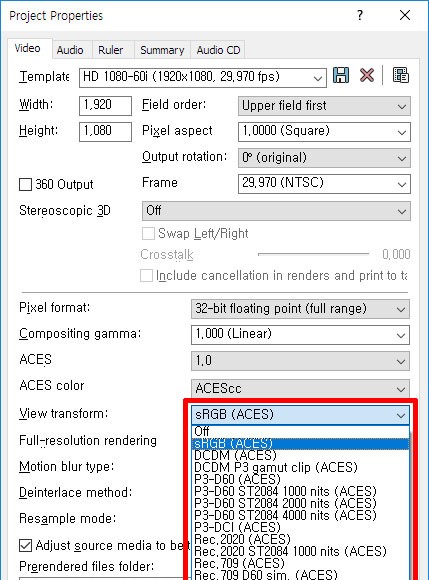The width and height of the screenshot is (429, 580).
Task: Uncheck Adjust source media checkbox
Action: pyautogui.click(x=25, y=545)
